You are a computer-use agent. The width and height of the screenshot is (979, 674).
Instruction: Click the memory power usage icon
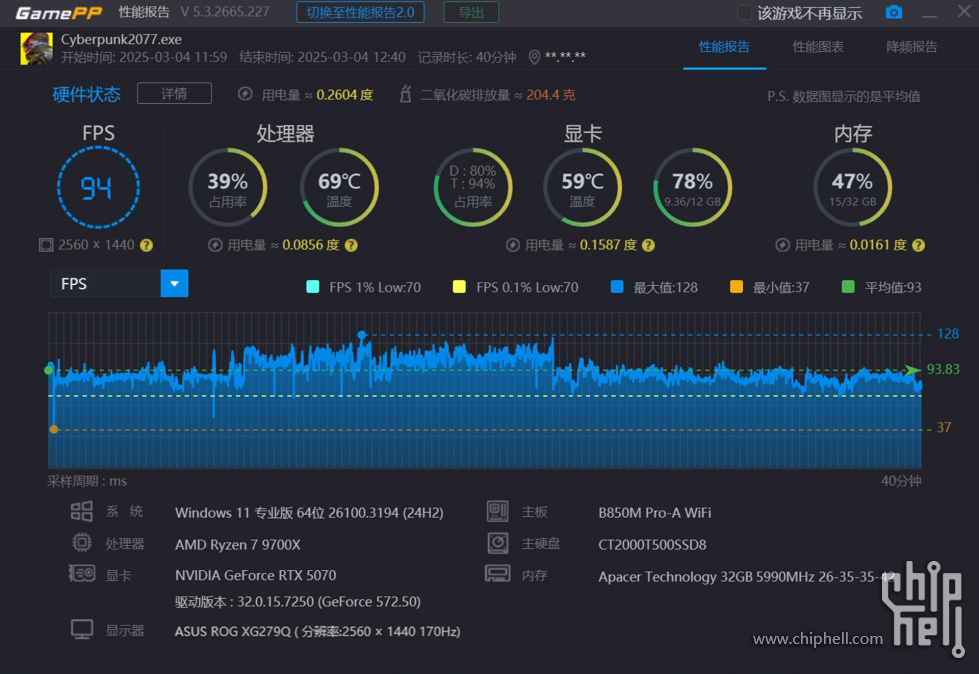(782, 245)
